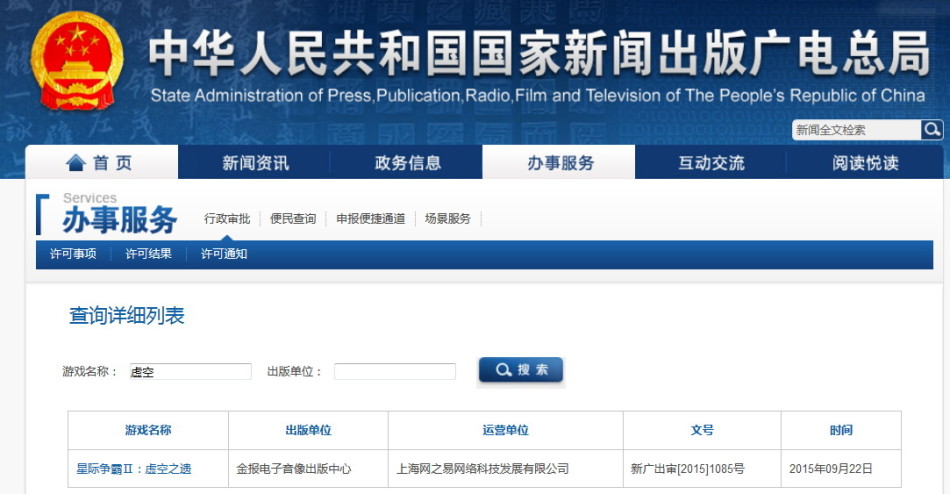Select 许可结果 in the blue bar
The image size is (950, 494).
pyautogui.click(x=148, y=254)
